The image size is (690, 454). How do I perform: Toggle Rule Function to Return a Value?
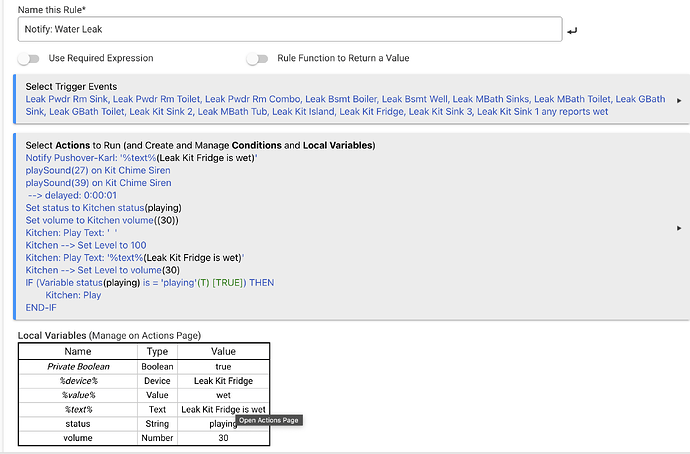(x=257, y=59)
